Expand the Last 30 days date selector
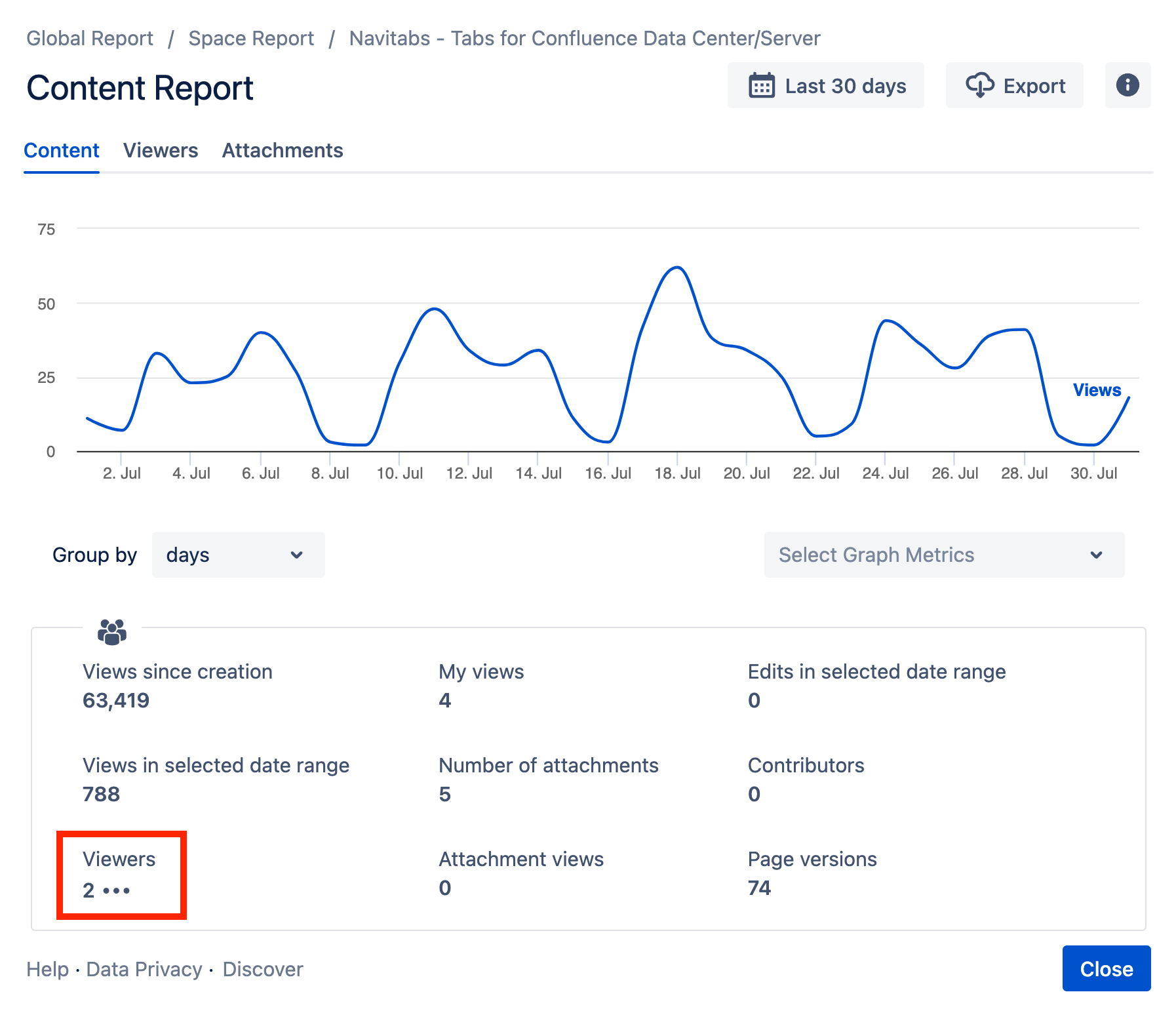This screenshot has width=1176, height=1011. click(x=825, y=85)
